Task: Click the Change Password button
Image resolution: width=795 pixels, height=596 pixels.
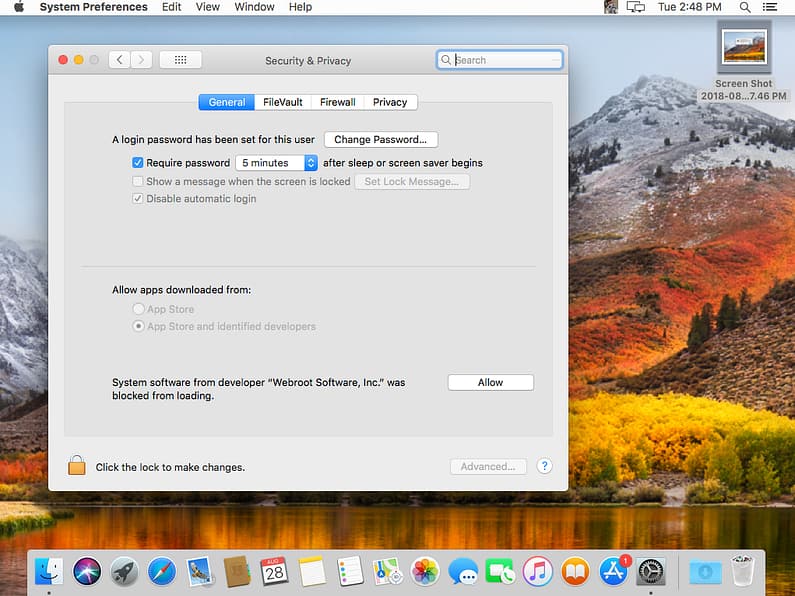Action: coord(380,140)
